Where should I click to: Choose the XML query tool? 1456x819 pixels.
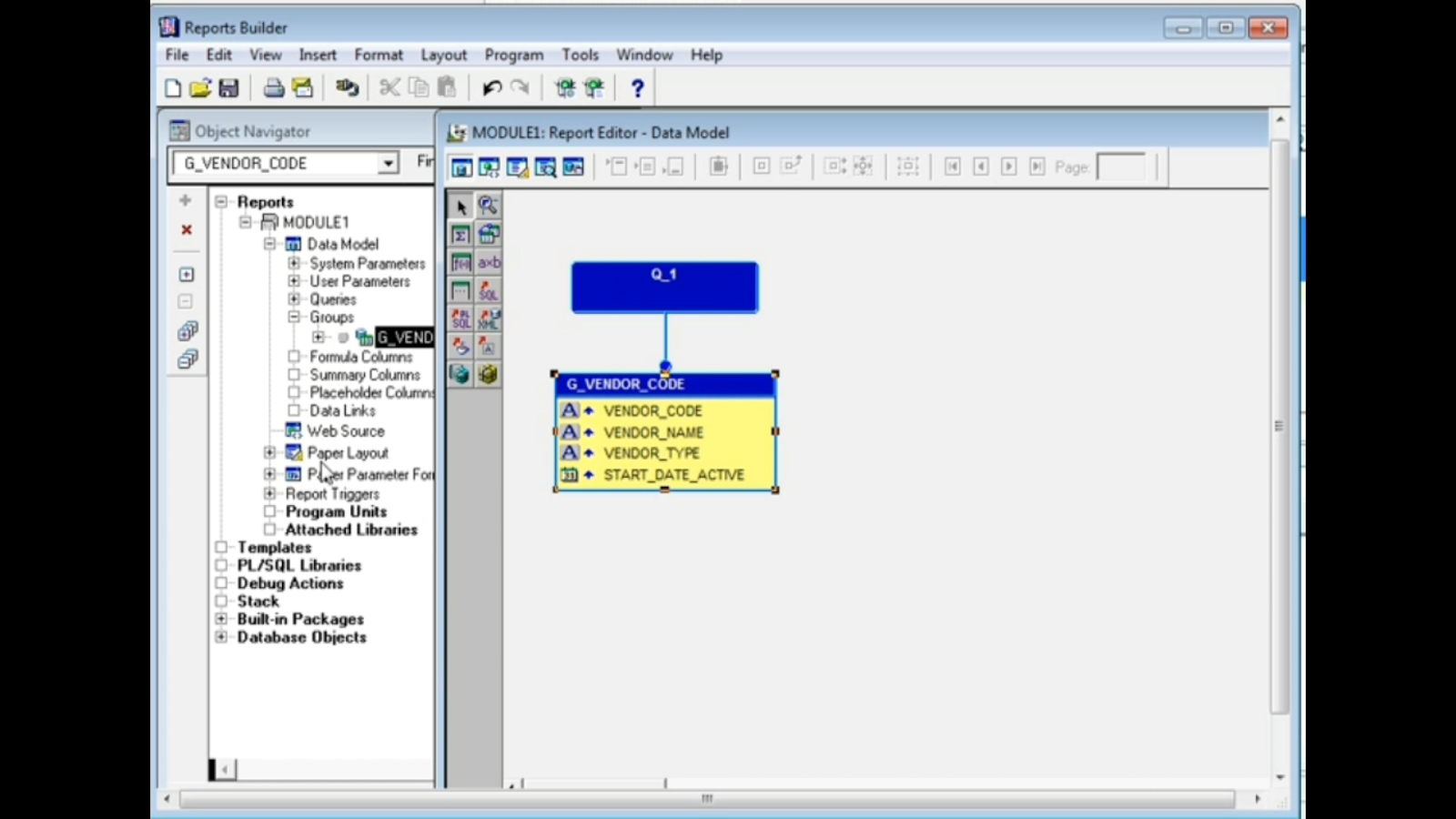[x=490, y=319]
